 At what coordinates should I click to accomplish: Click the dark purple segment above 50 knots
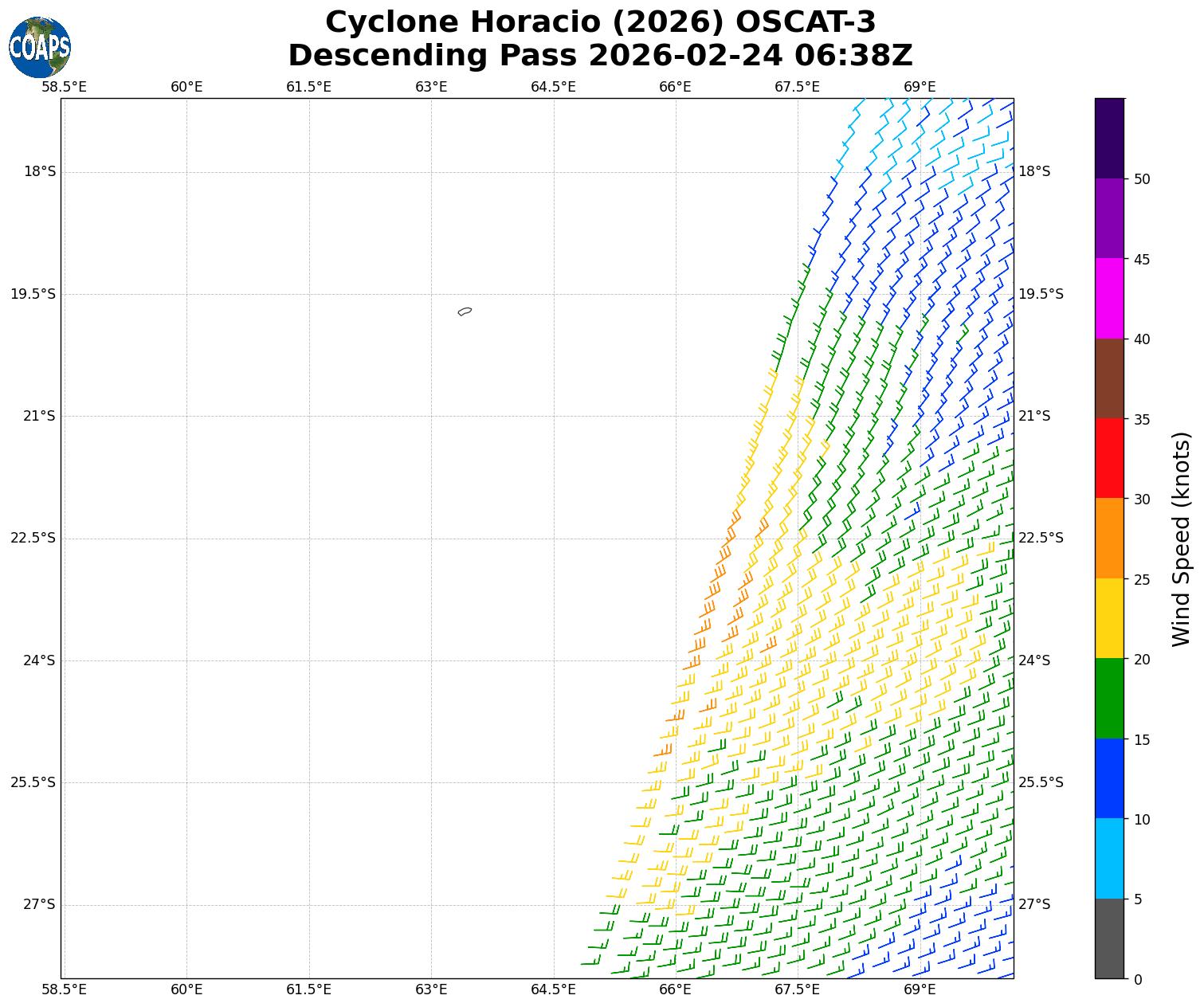(x=1109, y=138)
